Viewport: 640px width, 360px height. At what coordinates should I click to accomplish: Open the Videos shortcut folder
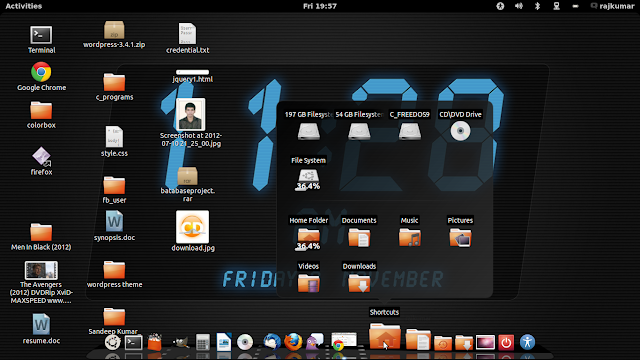(308, 283)
